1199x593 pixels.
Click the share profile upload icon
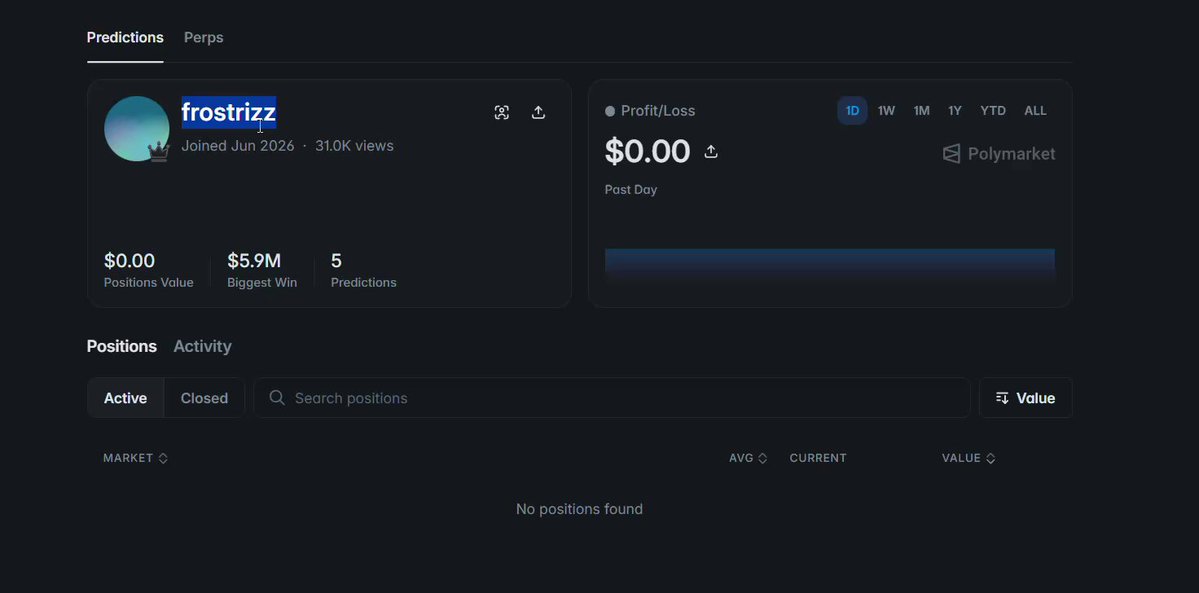click(x=538, y=112)
